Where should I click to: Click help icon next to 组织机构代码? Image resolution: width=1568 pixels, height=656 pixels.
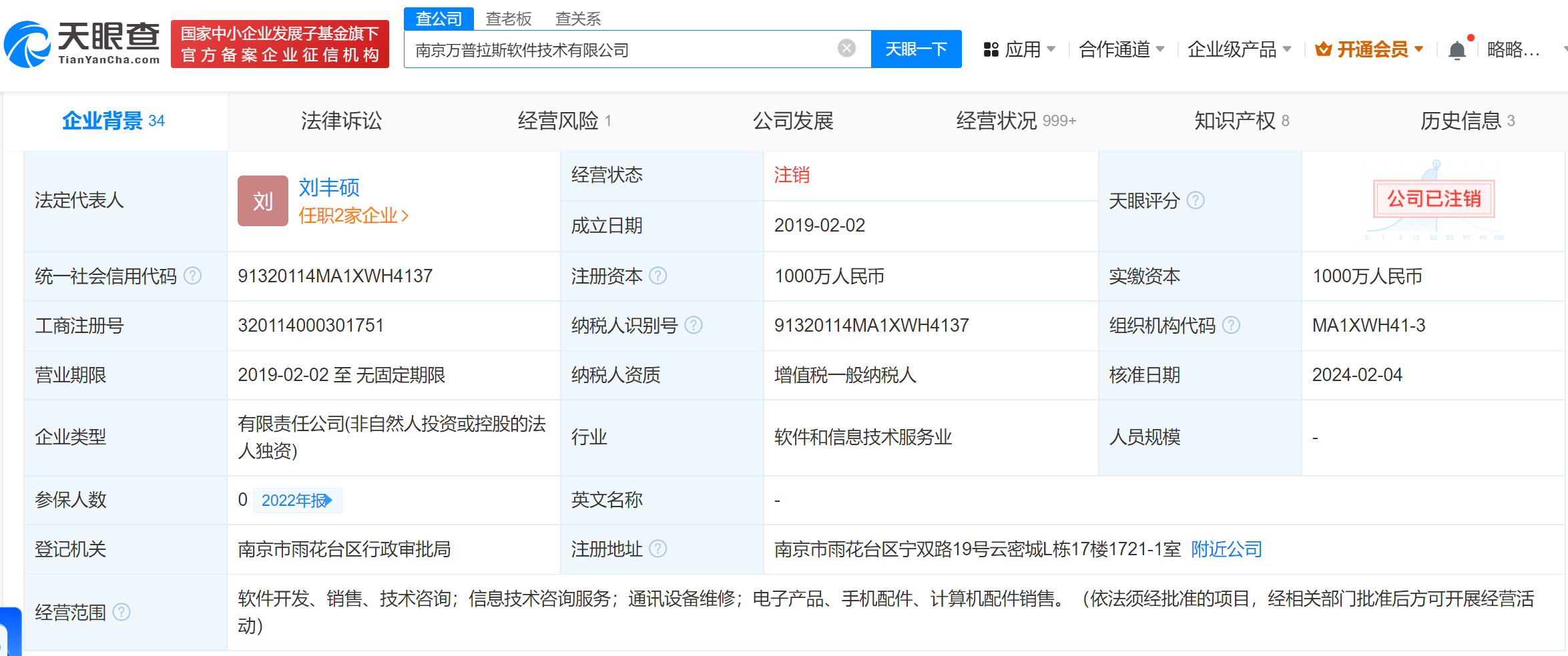[x=1231, y=325]
